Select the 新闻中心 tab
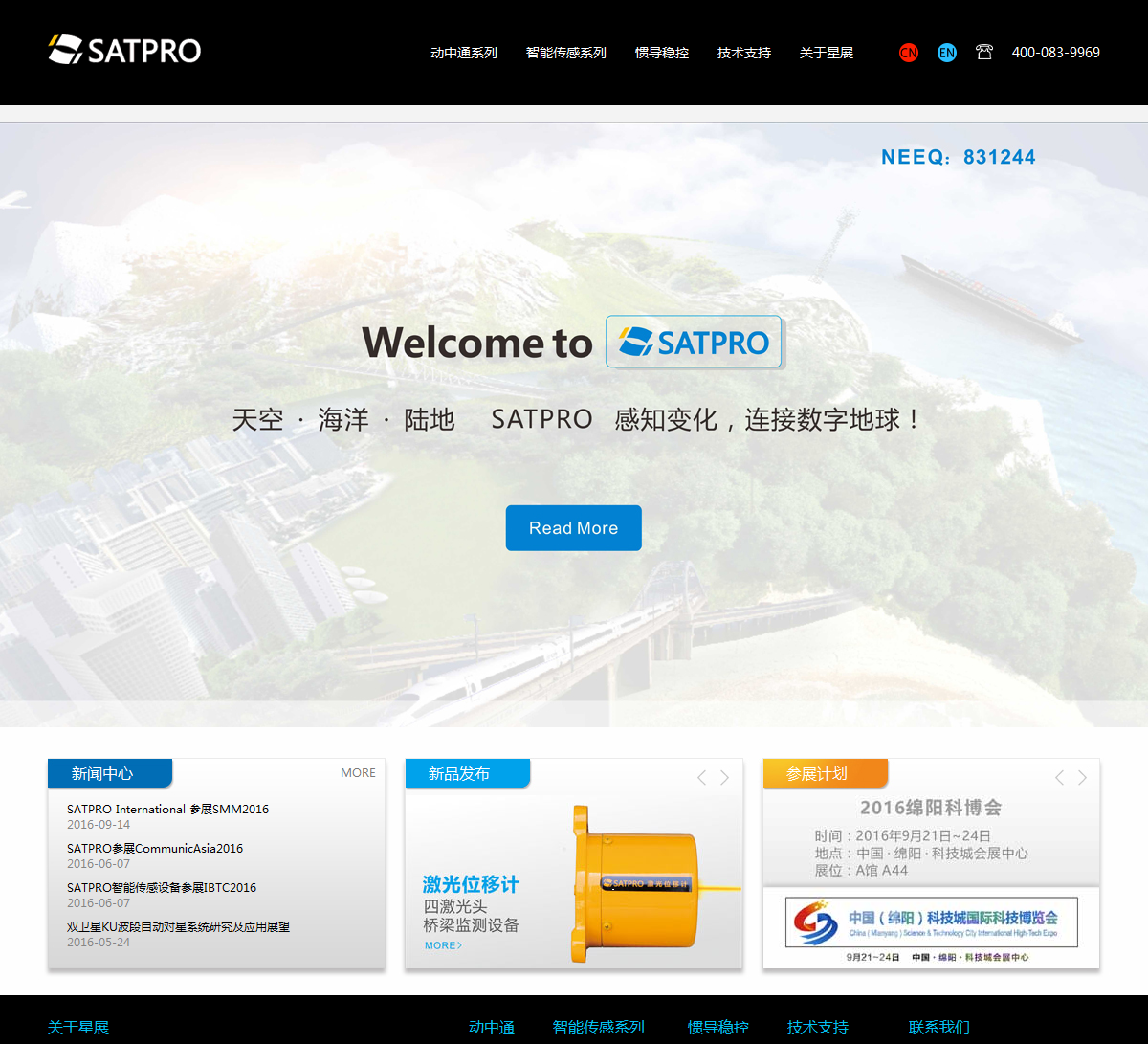The image size is (1148, 1044). pos(109,773)
